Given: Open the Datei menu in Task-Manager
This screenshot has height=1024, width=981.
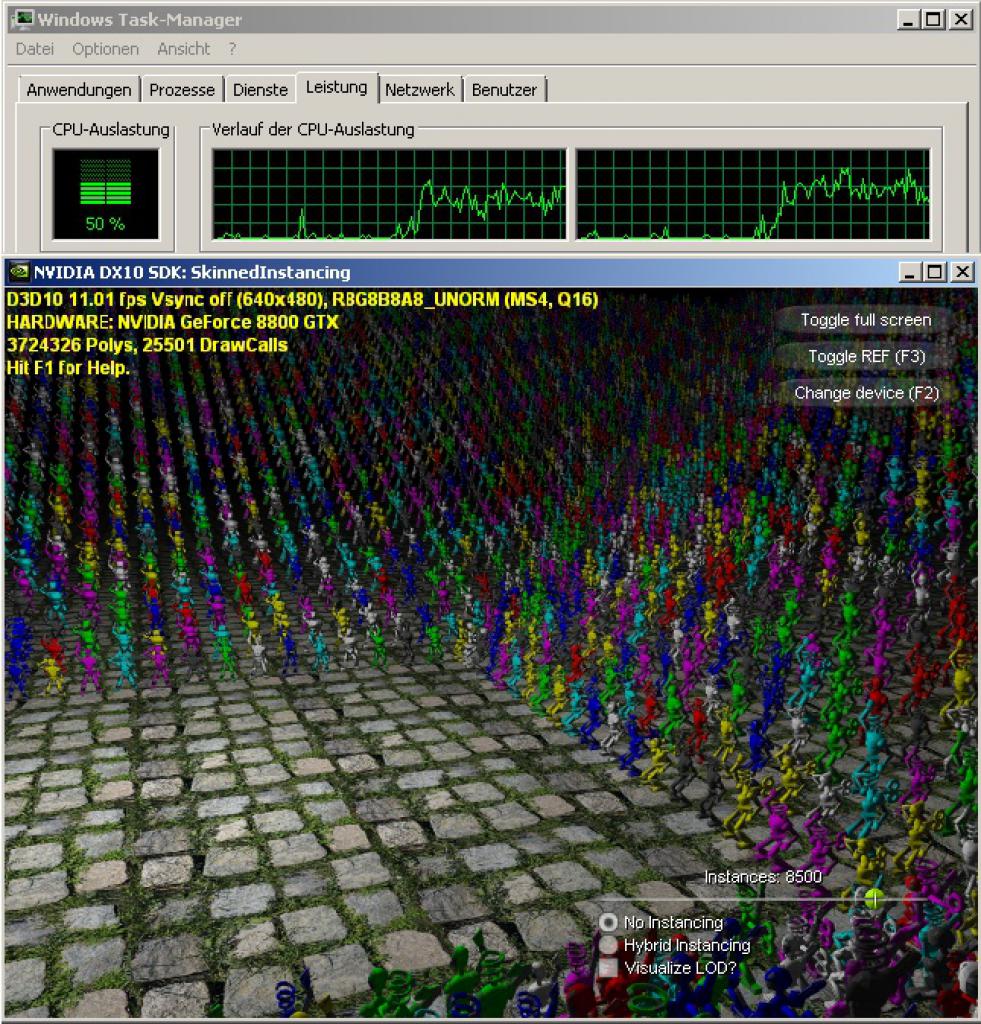Looking at the screenshot, I should coord(35,49).
